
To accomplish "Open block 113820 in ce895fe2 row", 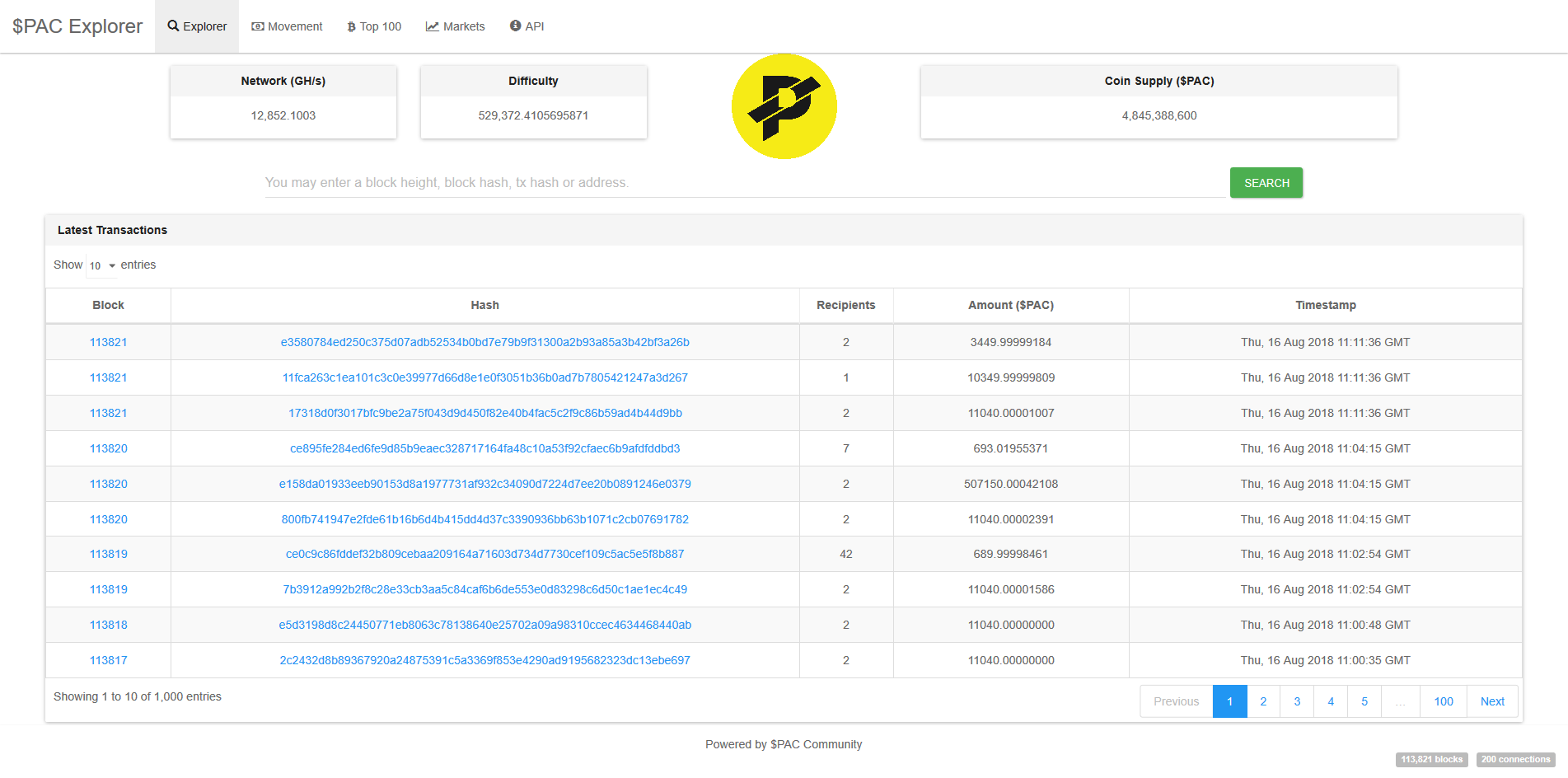I will click(108, 448).
